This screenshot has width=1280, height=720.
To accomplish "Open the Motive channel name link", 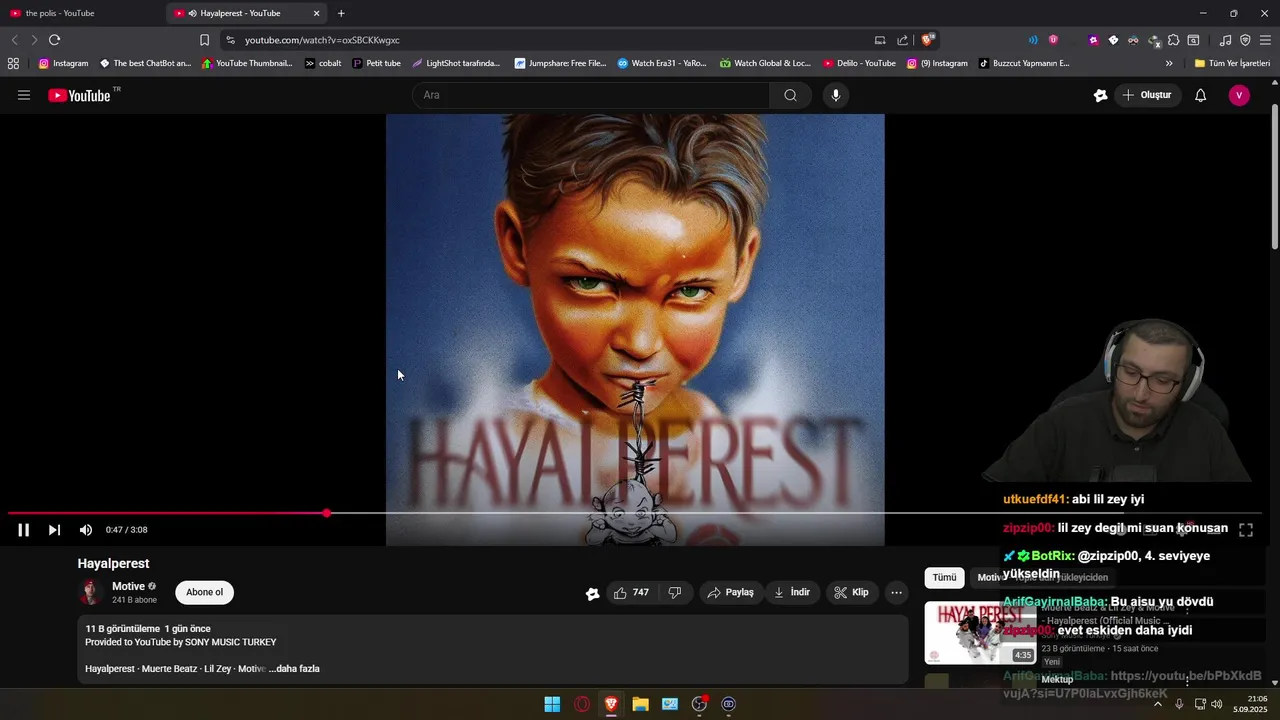I will (128, 587).
